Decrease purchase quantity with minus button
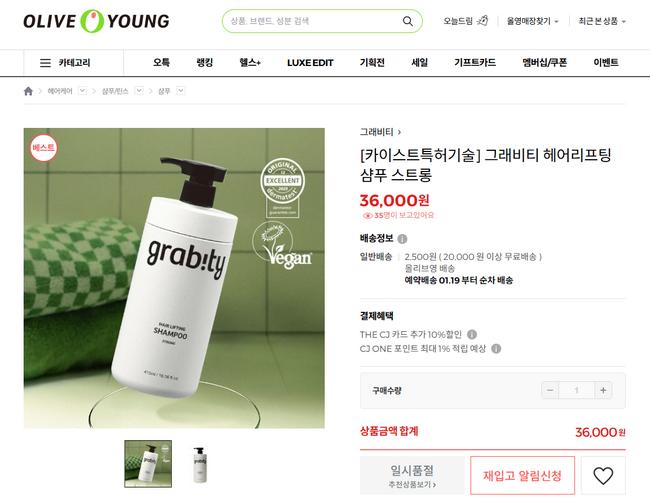The height and width of the screenshot is (501, 650). tap(550, 390)
